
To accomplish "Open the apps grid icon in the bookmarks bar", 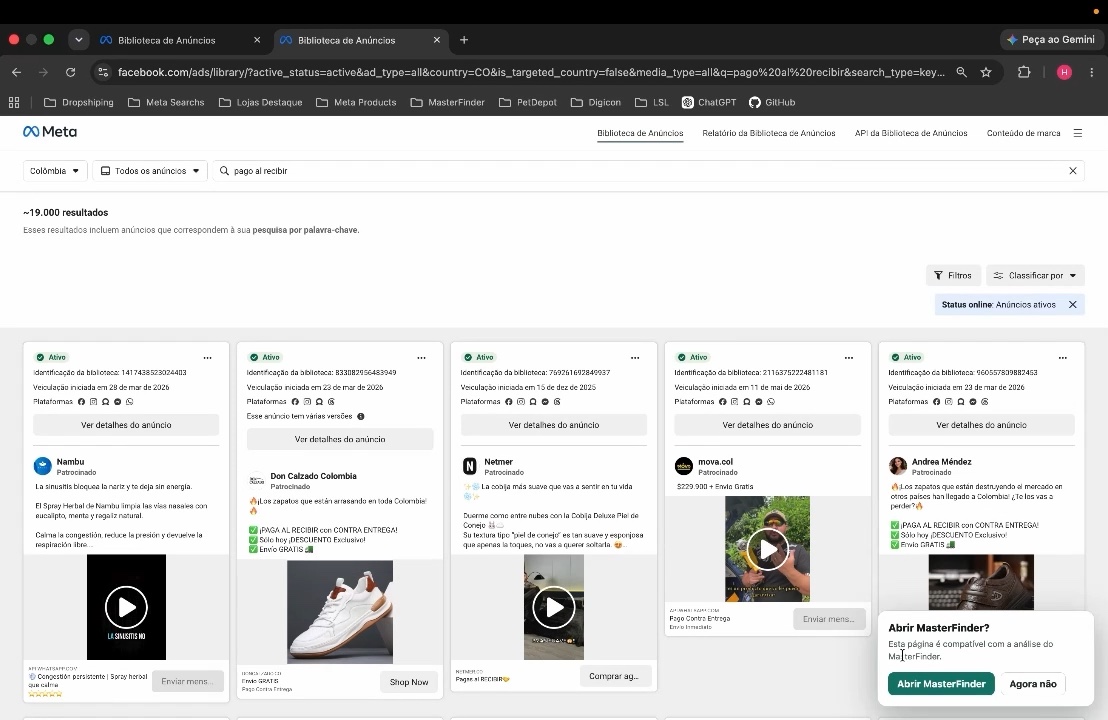I will coord(14,102).
